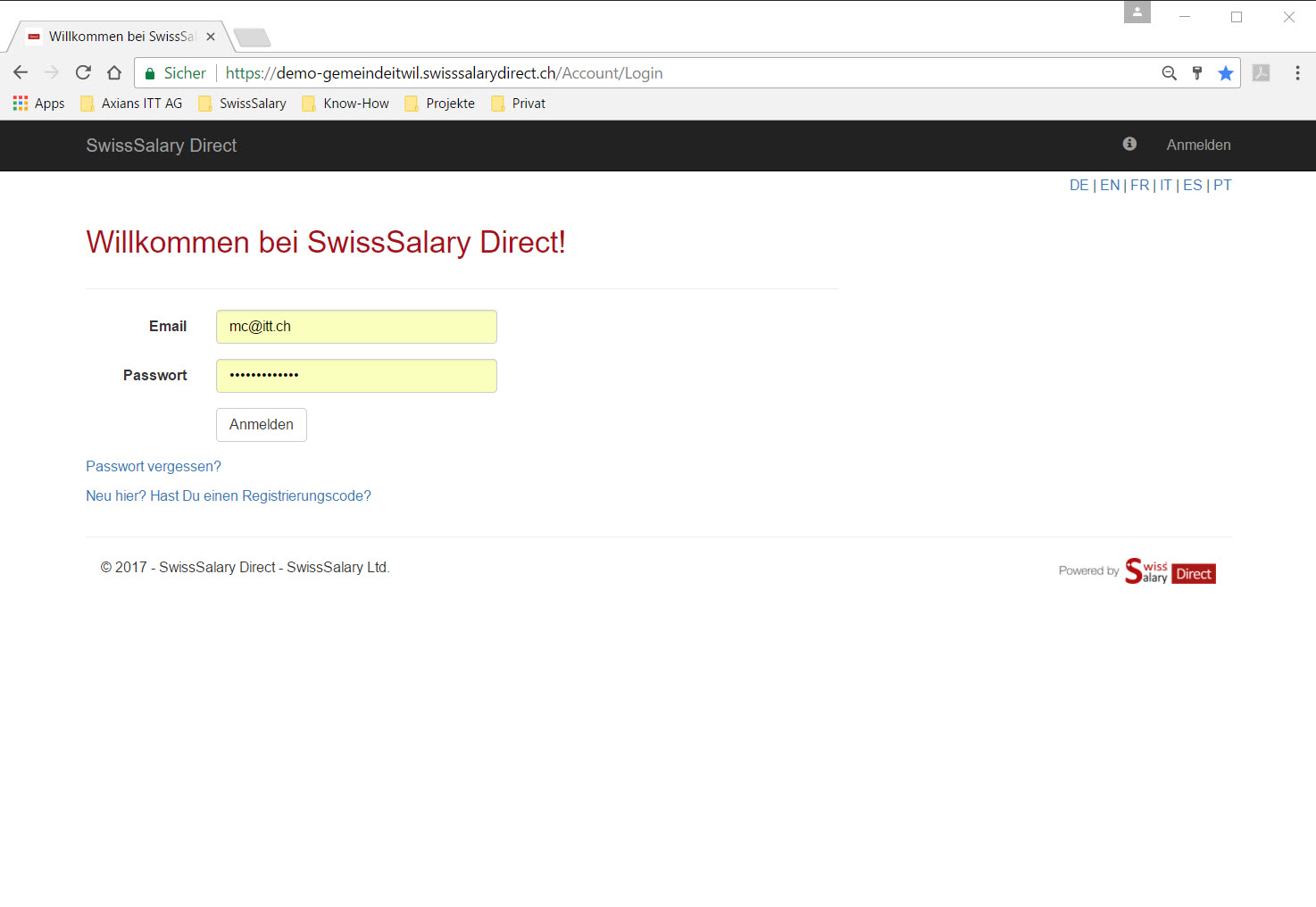Open the Projekte bookmark folder
This screenshot has width=1316, height=907.
tap(440, 104)
